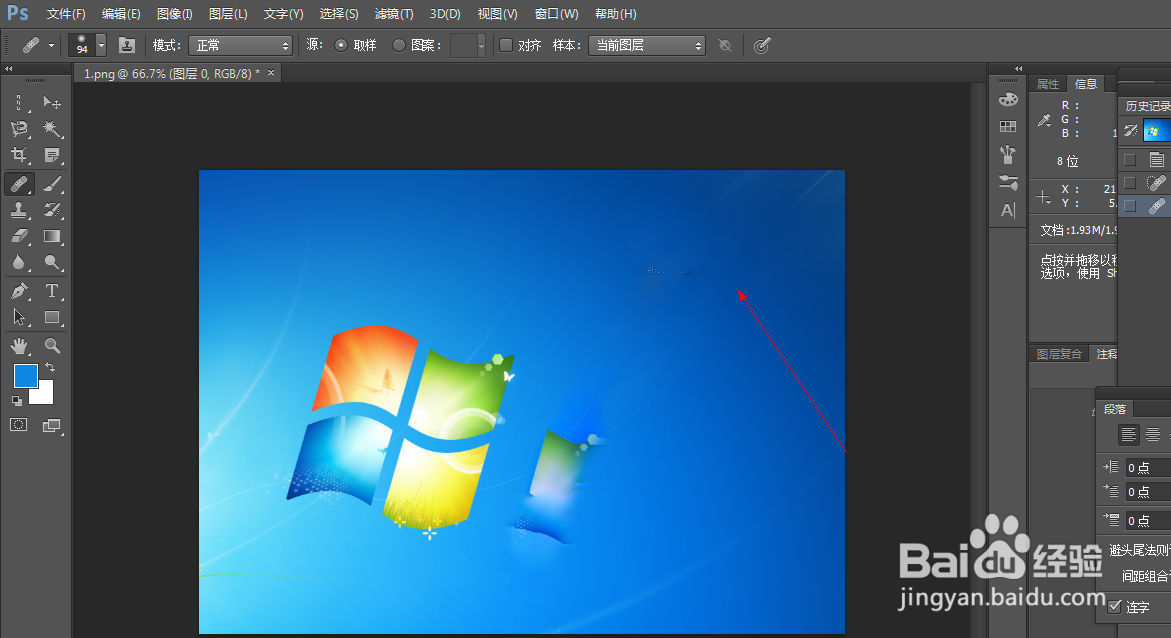Screen dimensions: 1171x638
Task: Select center align text in Paragraph panel
Action: [x=1153, y=434]
